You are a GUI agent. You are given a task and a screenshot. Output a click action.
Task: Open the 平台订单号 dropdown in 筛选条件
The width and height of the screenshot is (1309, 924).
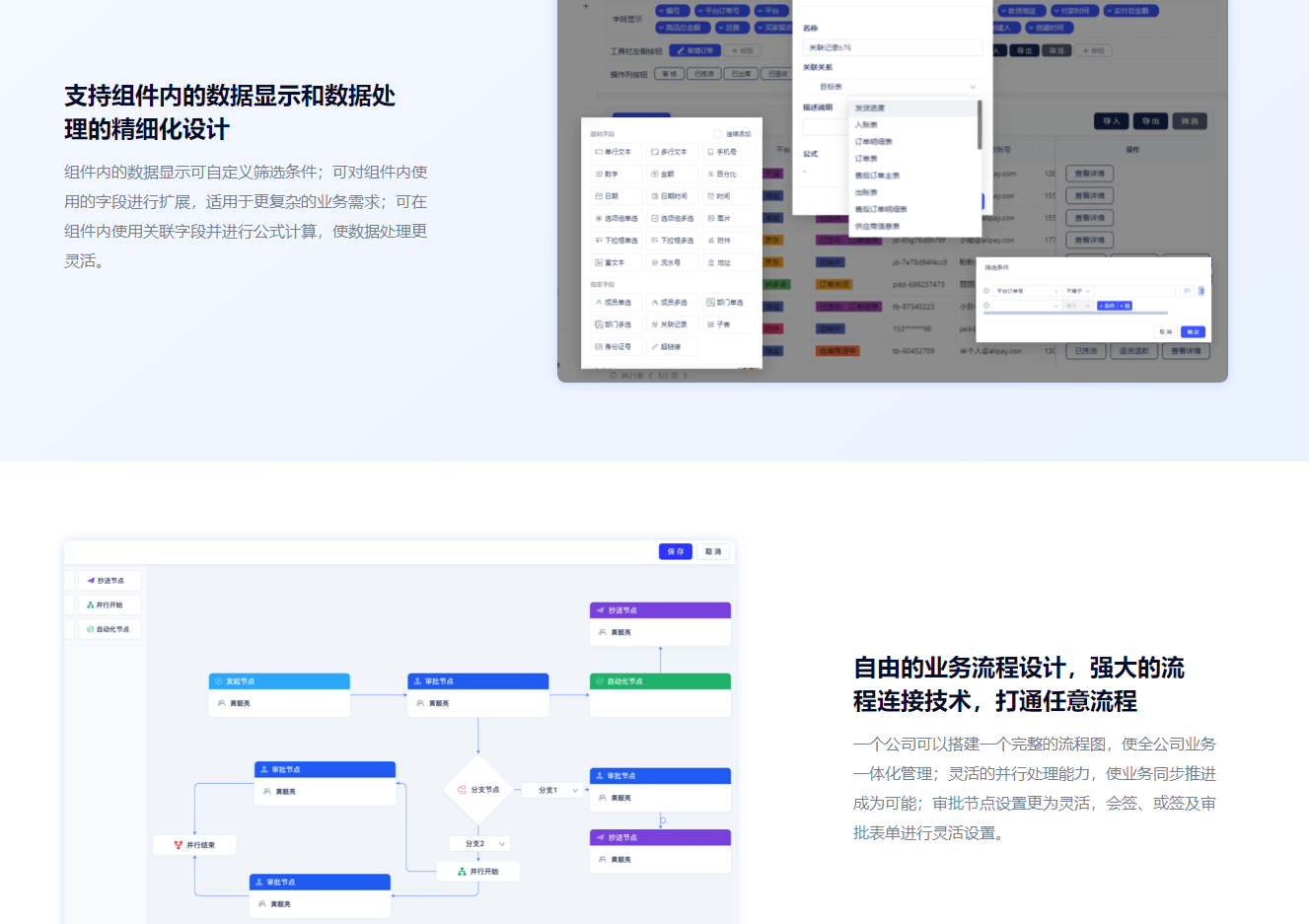[1026, 291]
